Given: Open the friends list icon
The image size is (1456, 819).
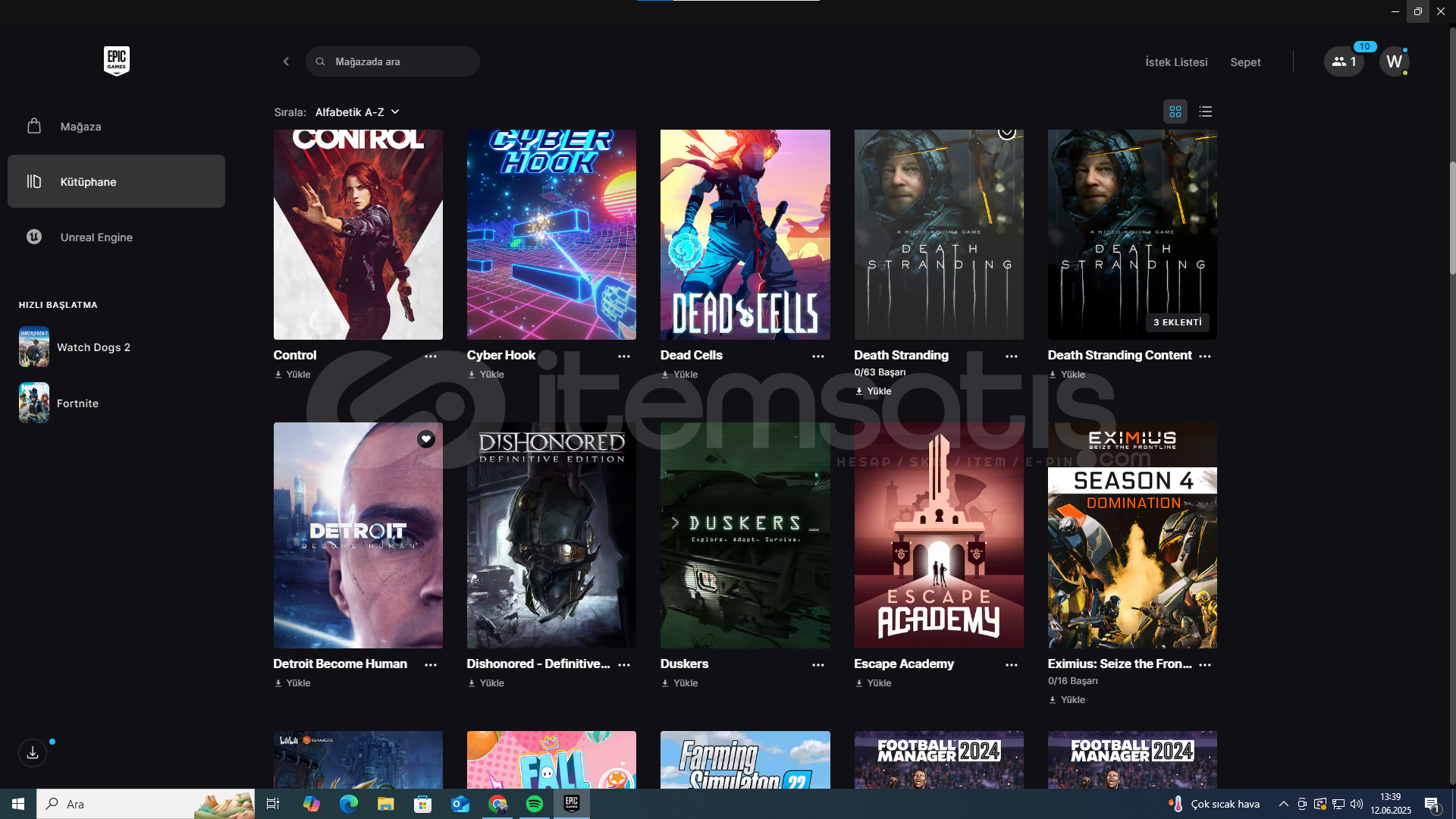Looking at the screenshot, I should coord(1344,61).
